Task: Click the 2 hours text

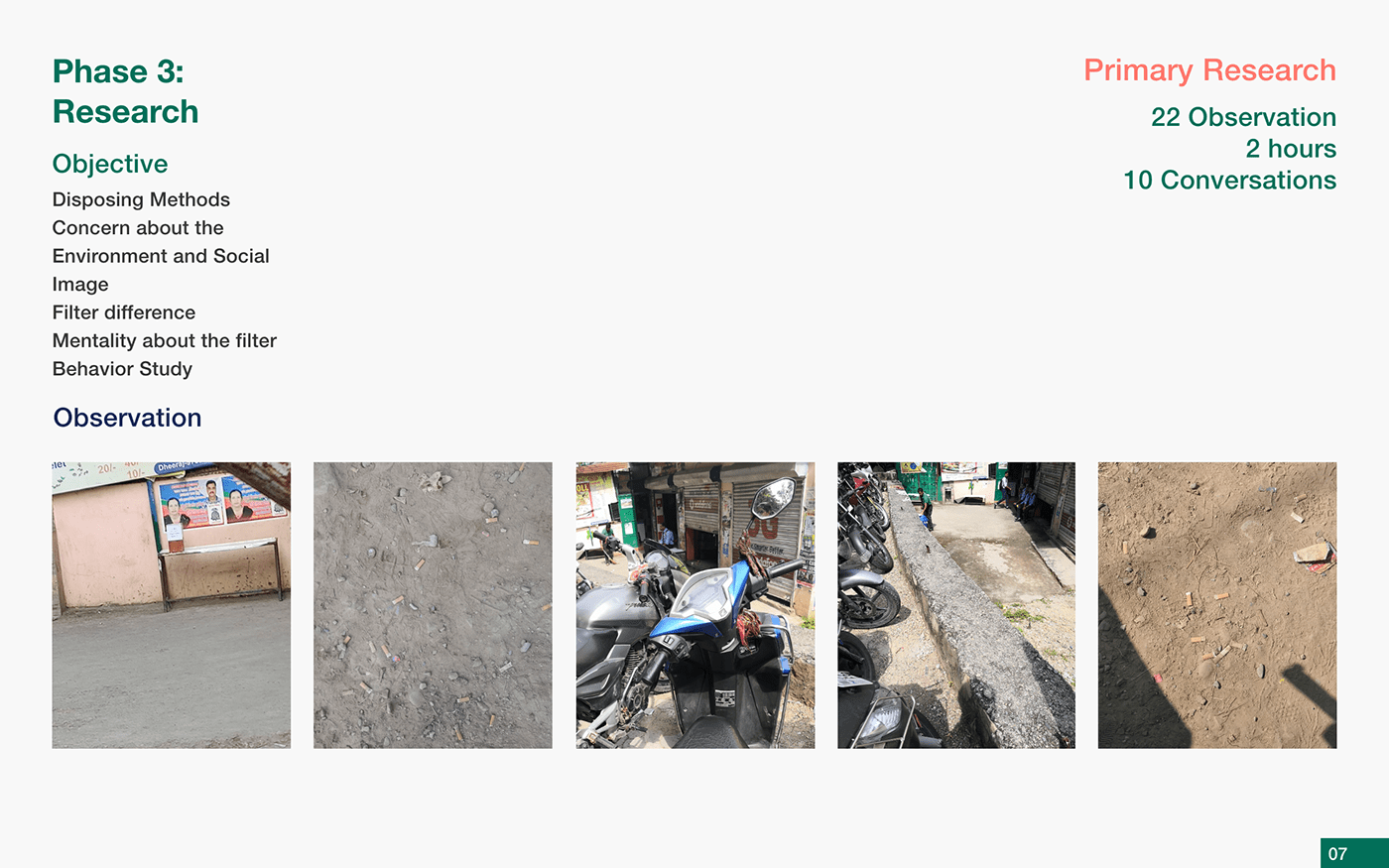Action: pos(1291,149)
